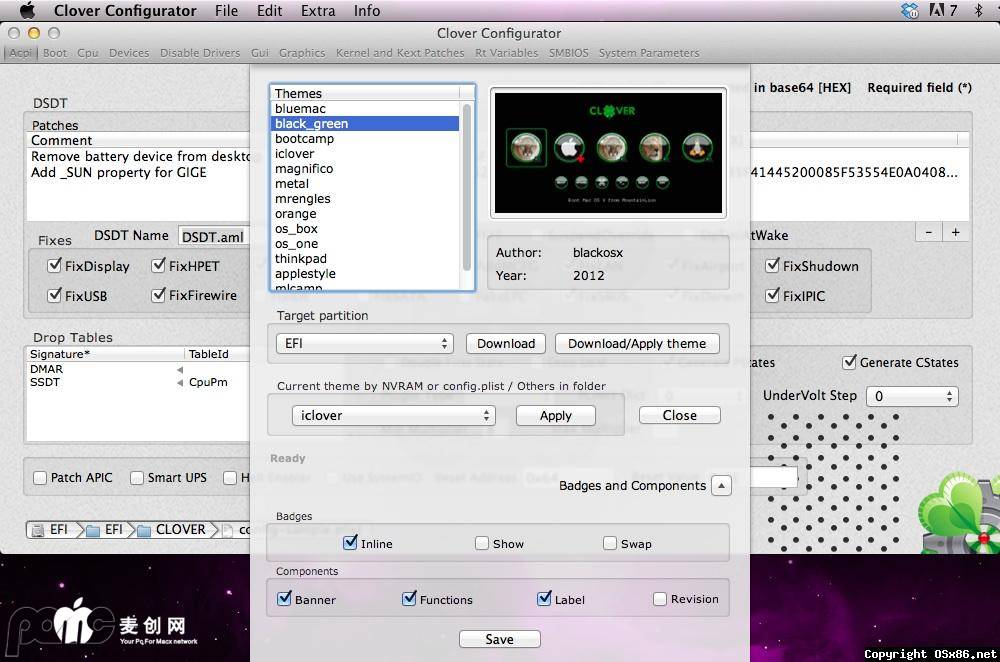Toggle the FixHPET checkbox
This screenshot has width=1000, height=662.
pos(160,266)
